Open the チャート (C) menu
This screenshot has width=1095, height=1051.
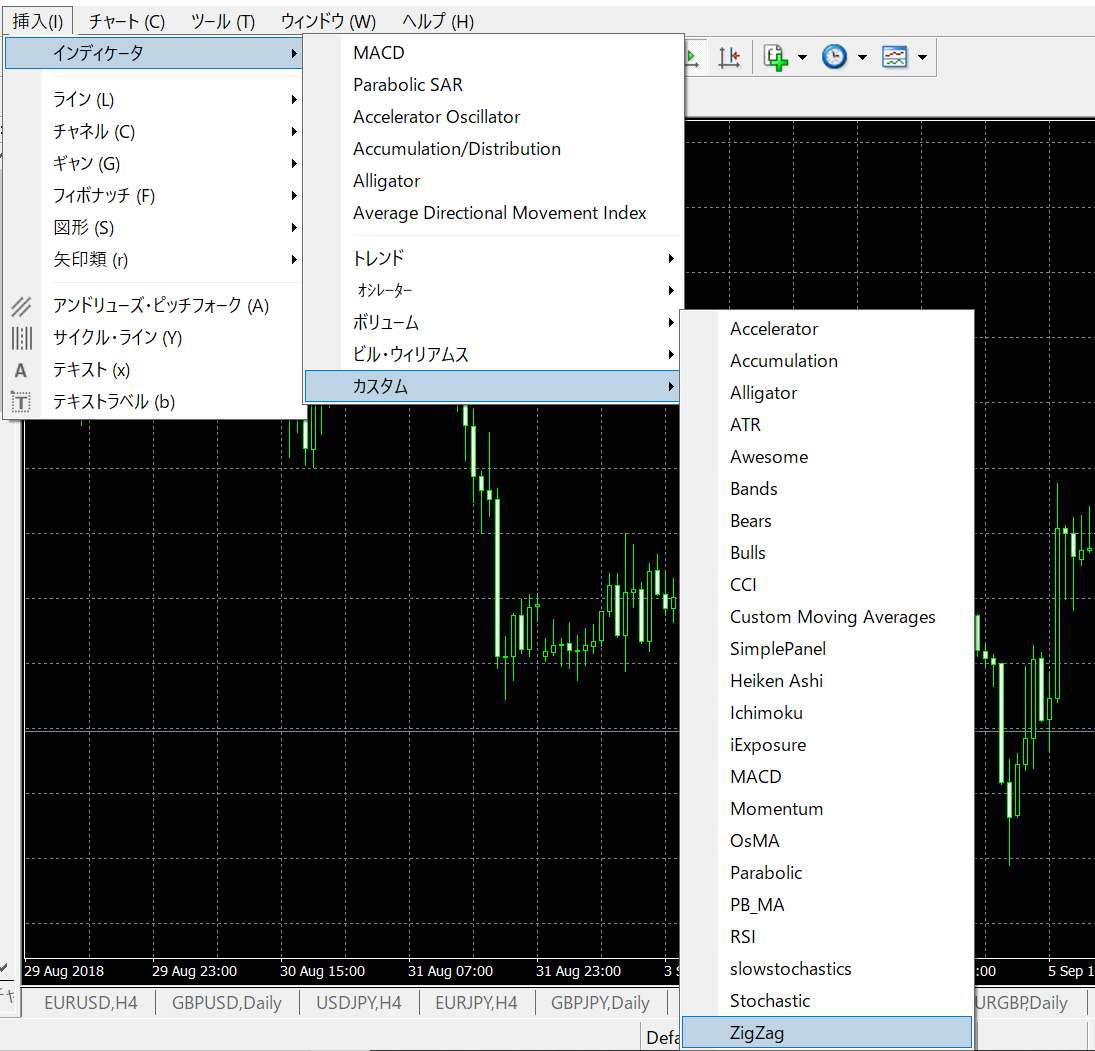click(127, 21)
